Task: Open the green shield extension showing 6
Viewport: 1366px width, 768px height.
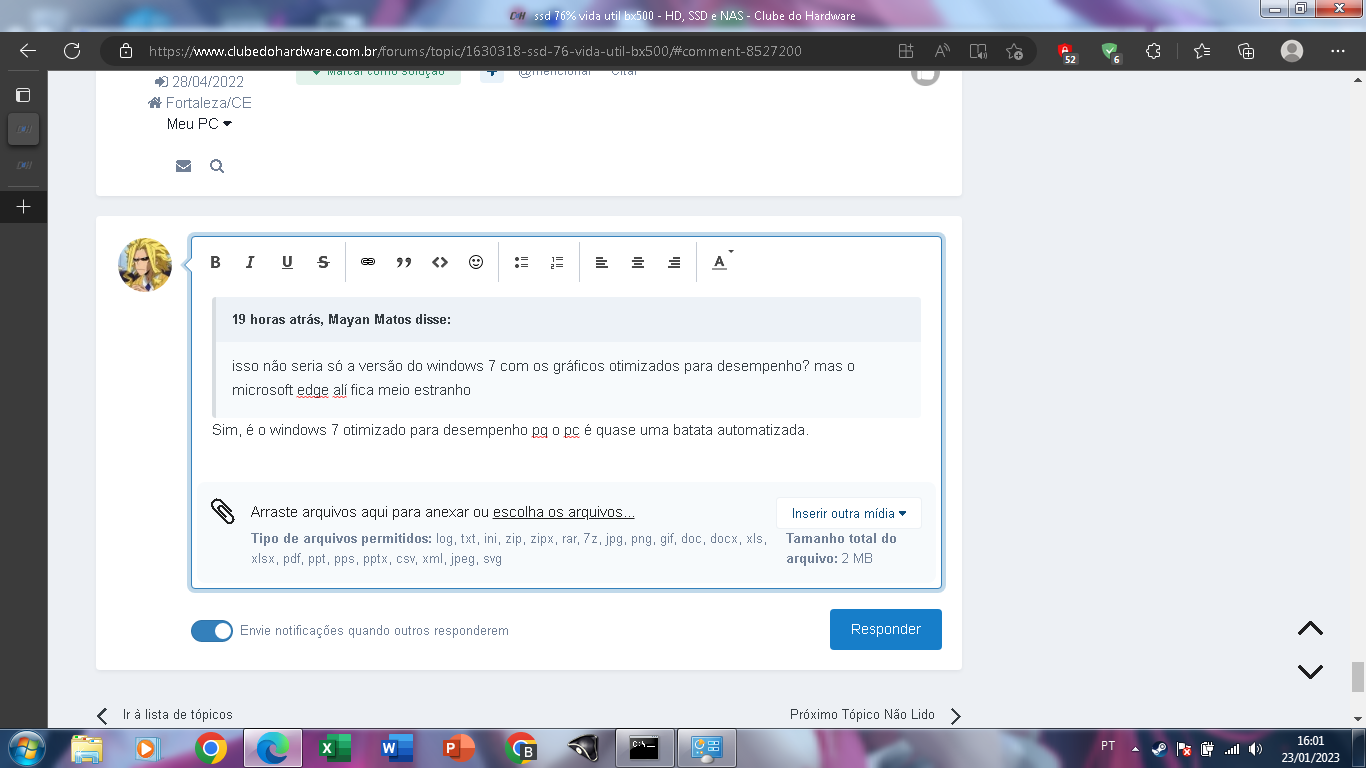Action: 1110,52
